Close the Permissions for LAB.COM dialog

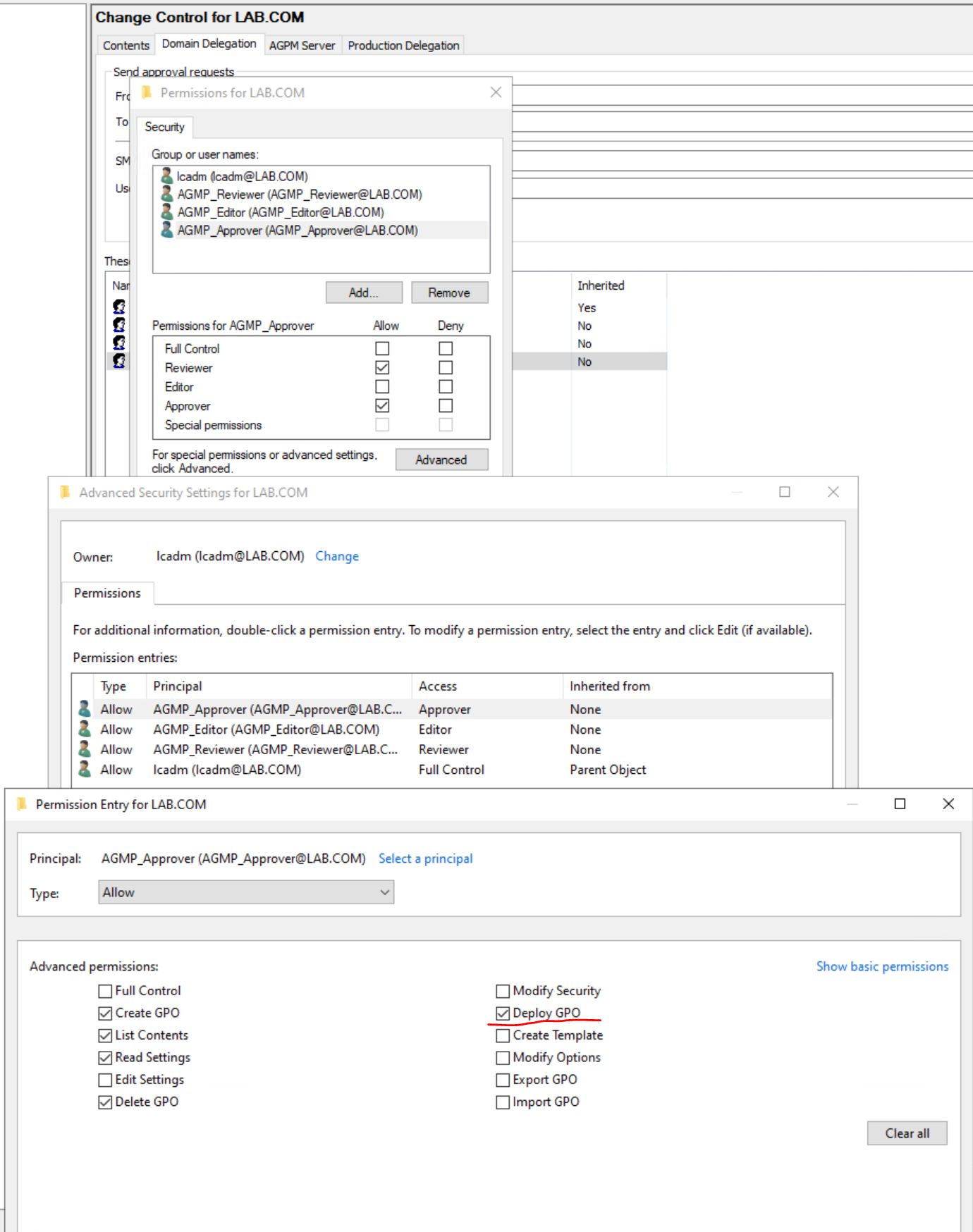496,92
